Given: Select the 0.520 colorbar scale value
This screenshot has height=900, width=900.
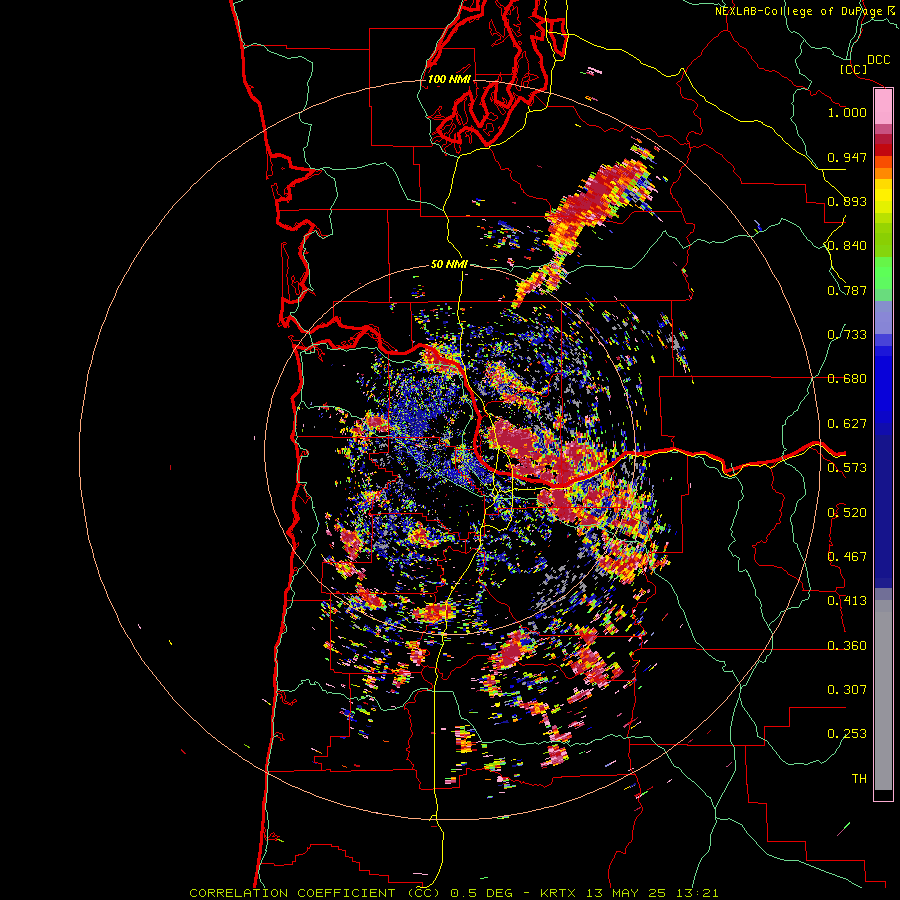Looking at the screenshot, I should [847, 513].
